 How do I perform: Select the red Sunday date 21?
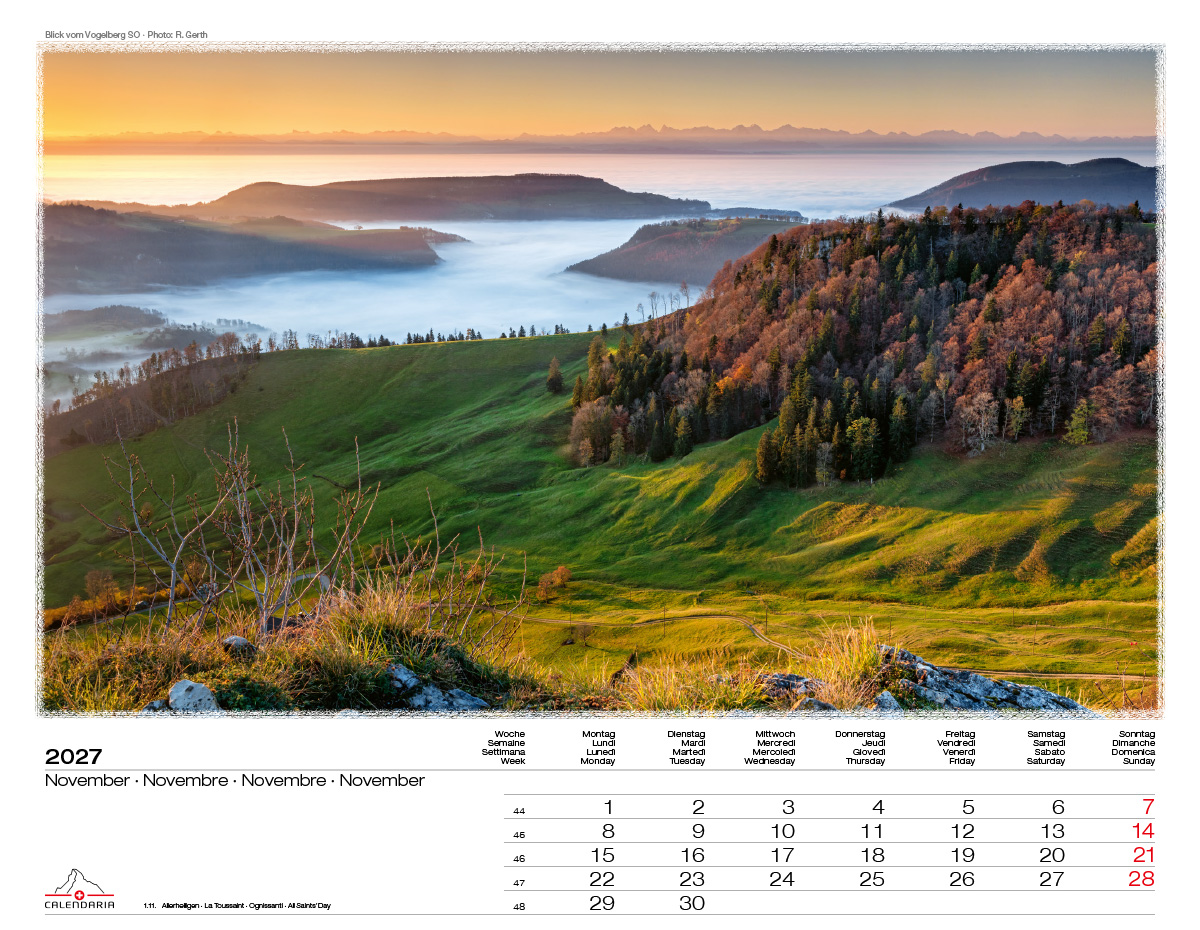pos(1143,855)
